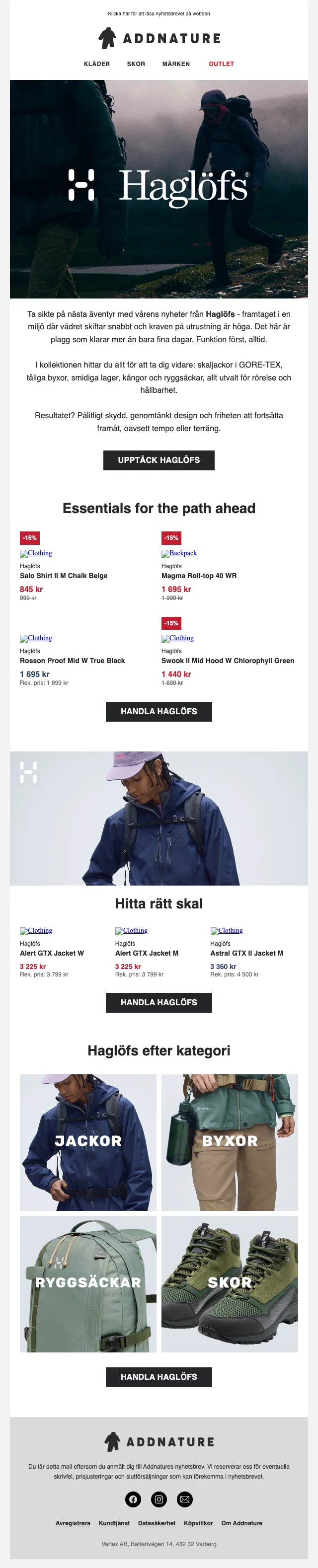The height and width of the screenshot is (1568, 318).
Task: Click the Haglöfs hero banner image
Action: tap(159, 189)
